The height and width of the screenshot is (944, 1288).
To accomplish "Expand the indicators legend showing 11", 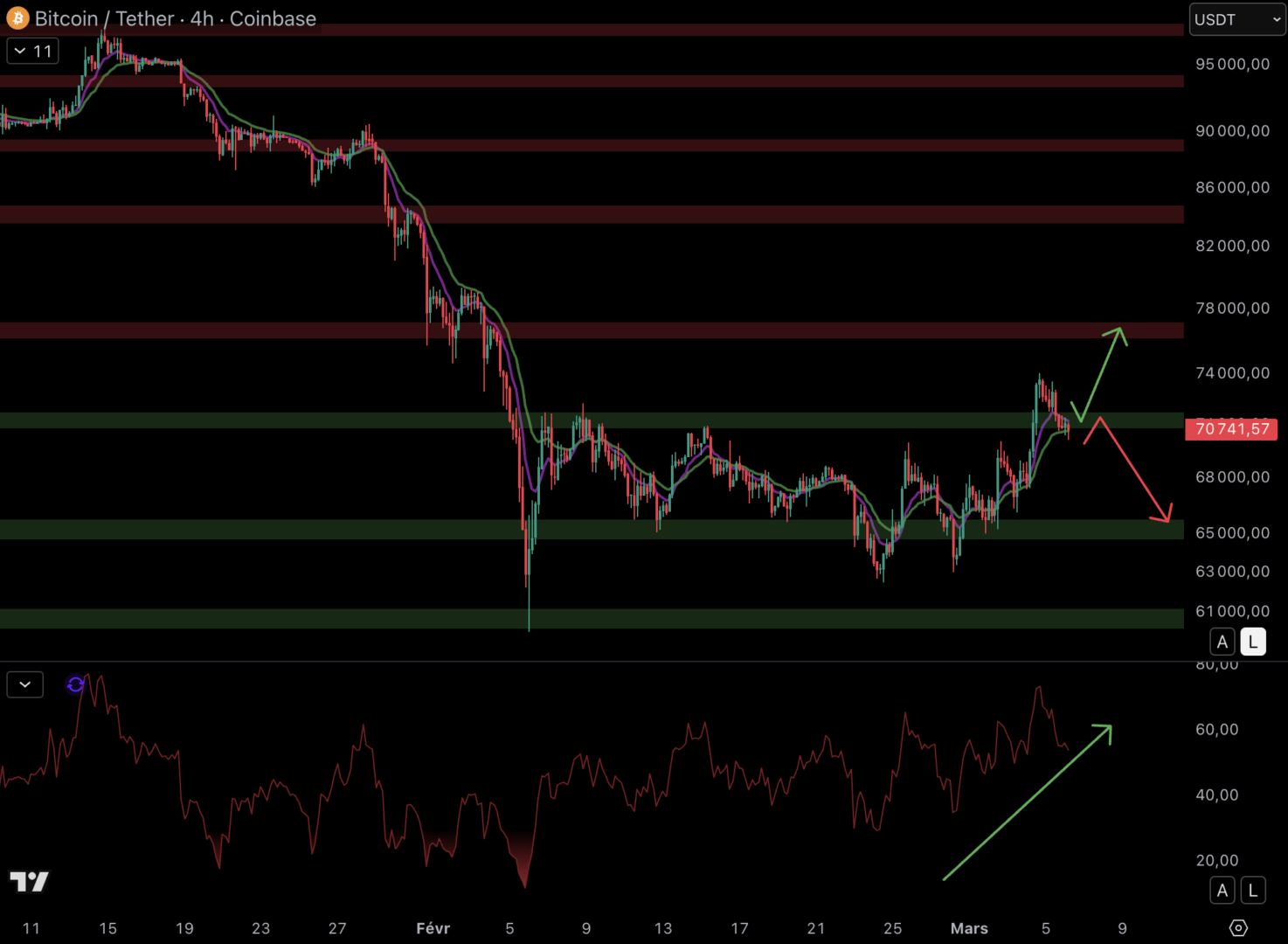I will [33, 52].
